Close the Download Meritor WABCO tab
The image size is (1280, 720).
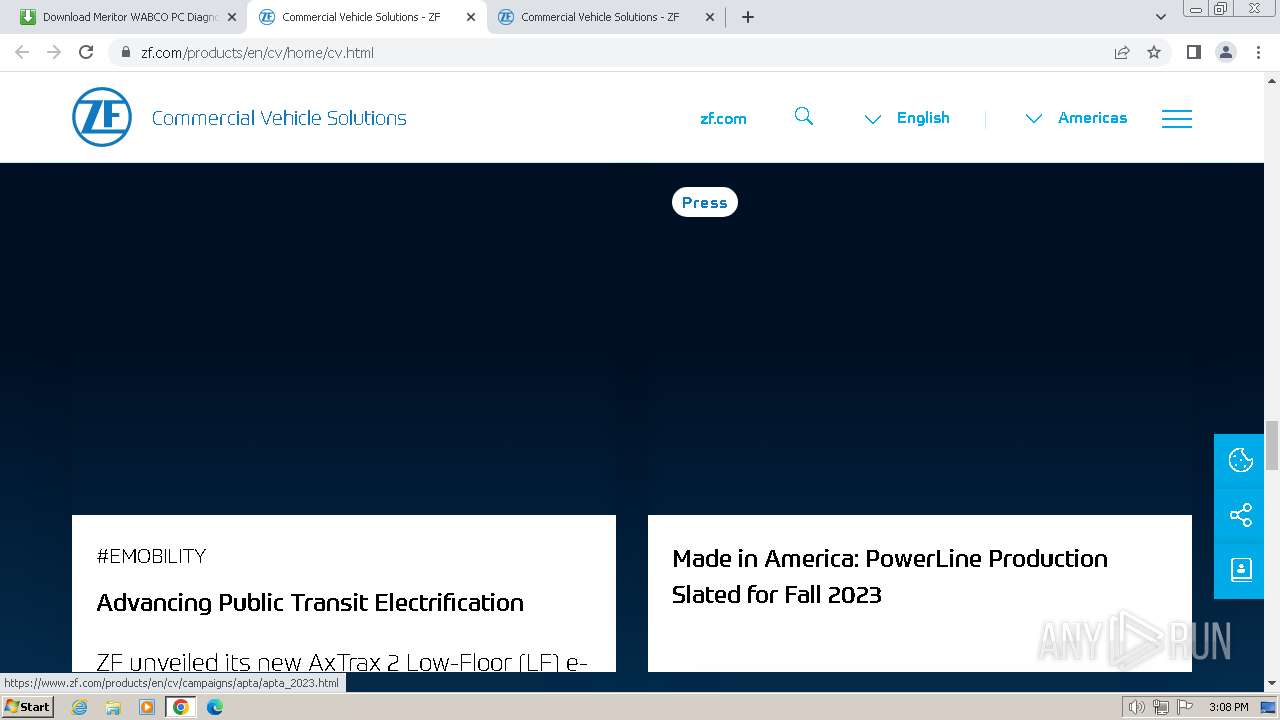point(232,17)
